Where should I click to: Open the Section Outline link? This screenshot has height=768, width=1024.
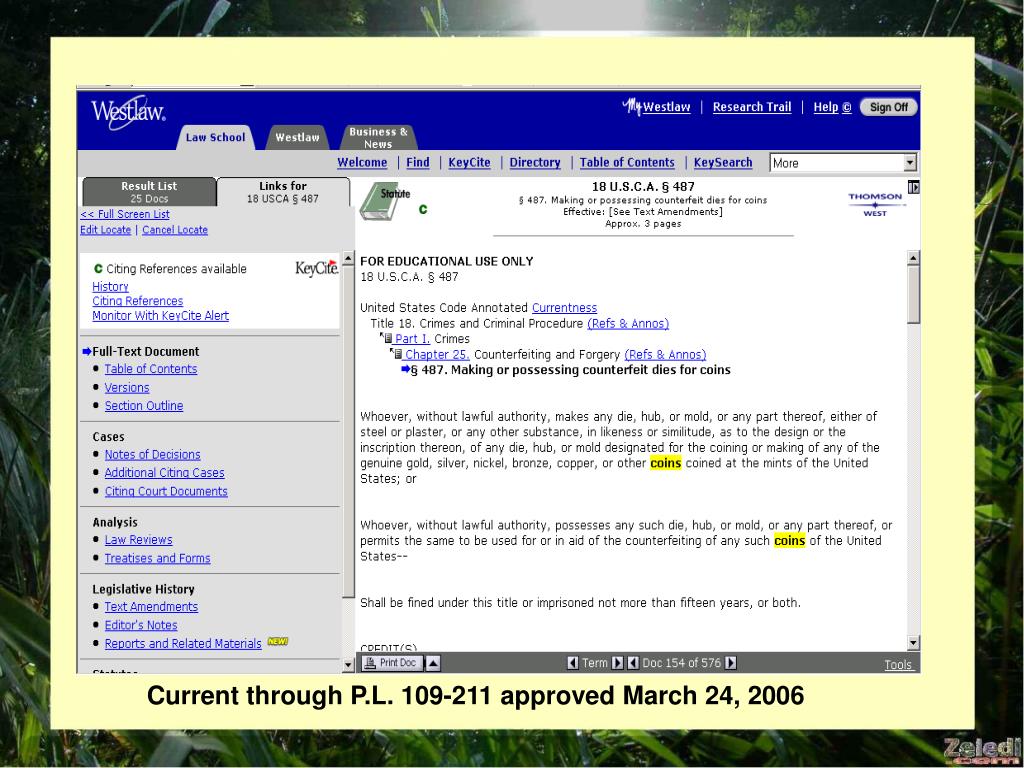pyautogui.click(x=144, y=406)
